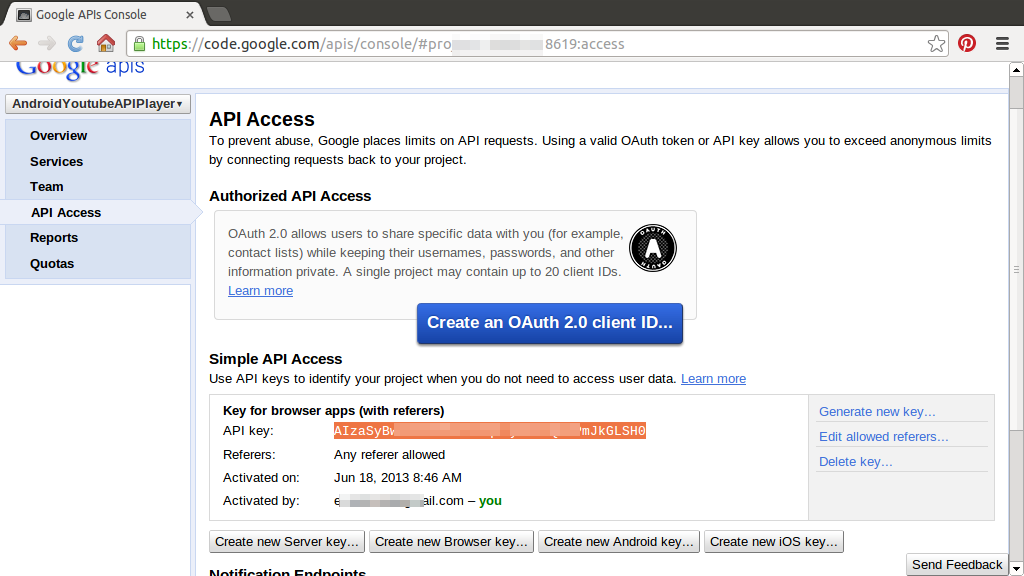The height and width of the screenshot is (576, 1024).
Task: Click the Send Feedback button
Action: point(956,564)
